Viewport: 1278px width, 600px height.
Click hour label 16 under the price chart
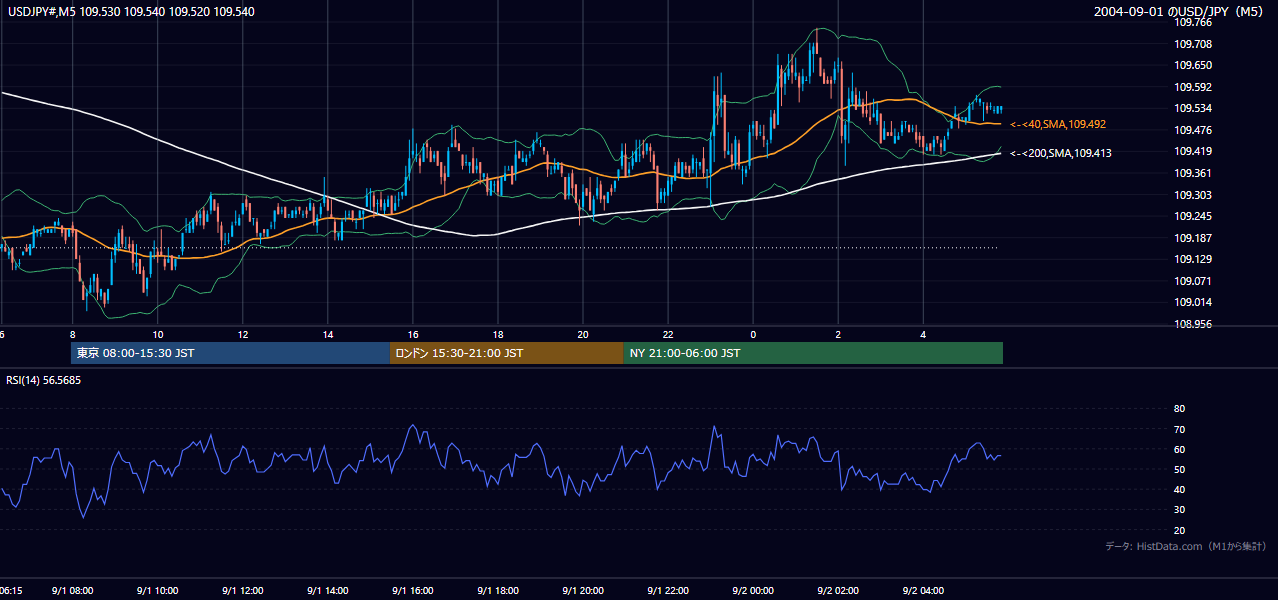click(x=413, y=334)
